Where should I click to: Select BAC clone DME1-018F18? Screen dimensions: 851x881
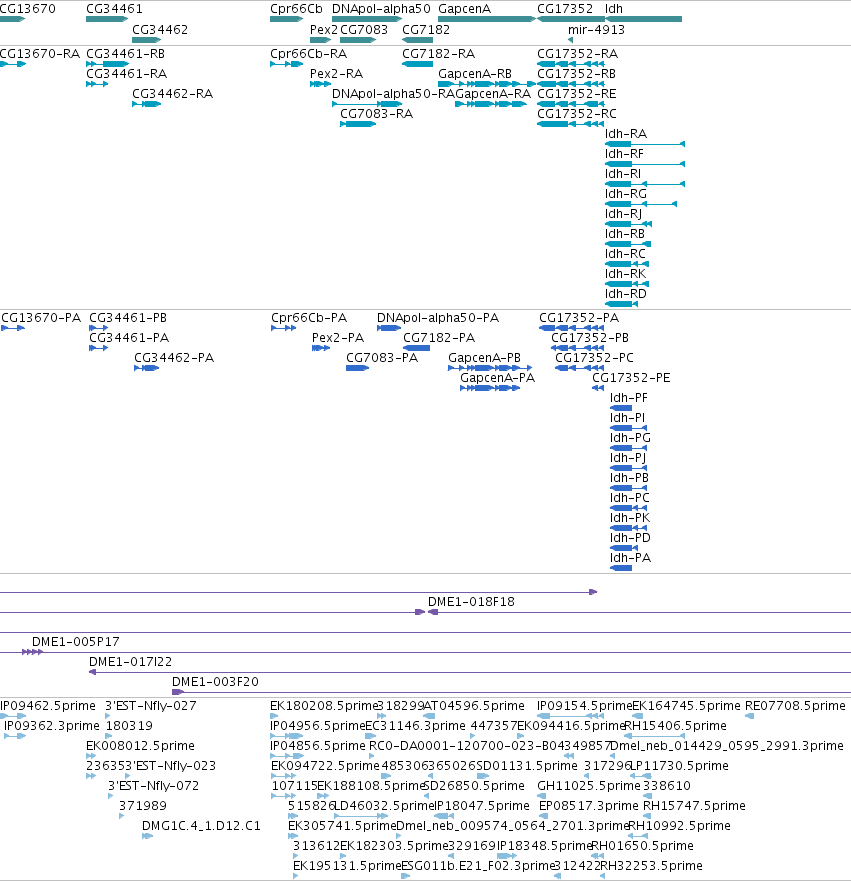471,602
